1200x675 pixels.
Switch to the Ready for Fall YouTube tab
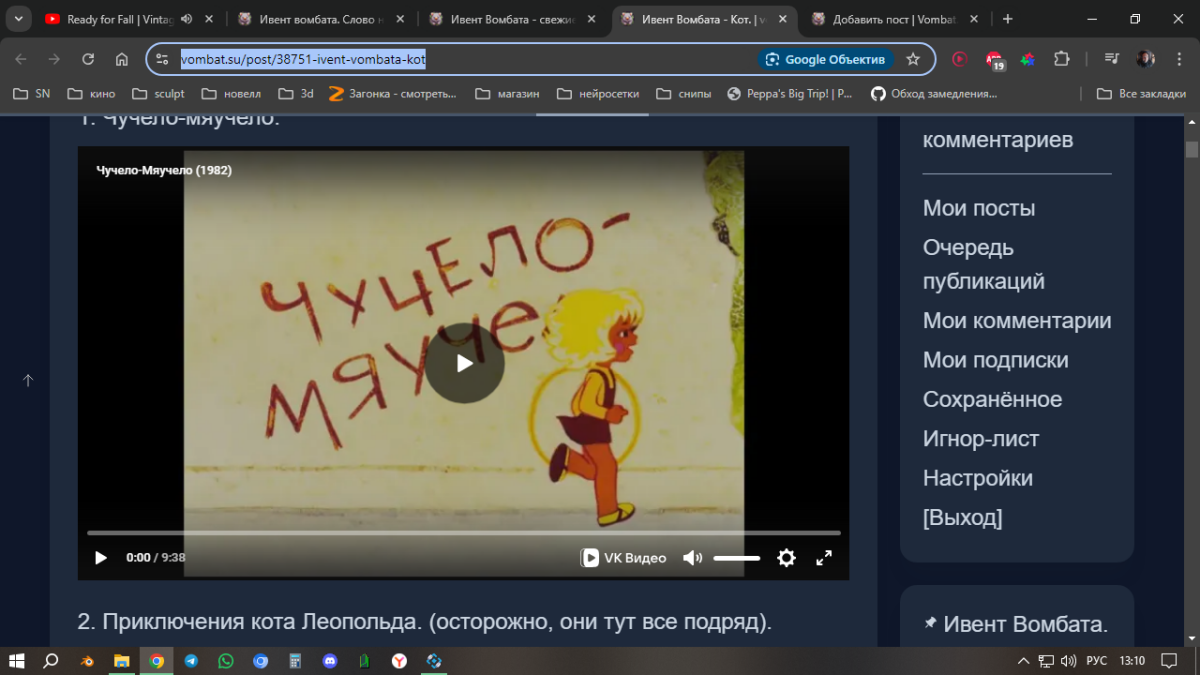coord(121,19)
